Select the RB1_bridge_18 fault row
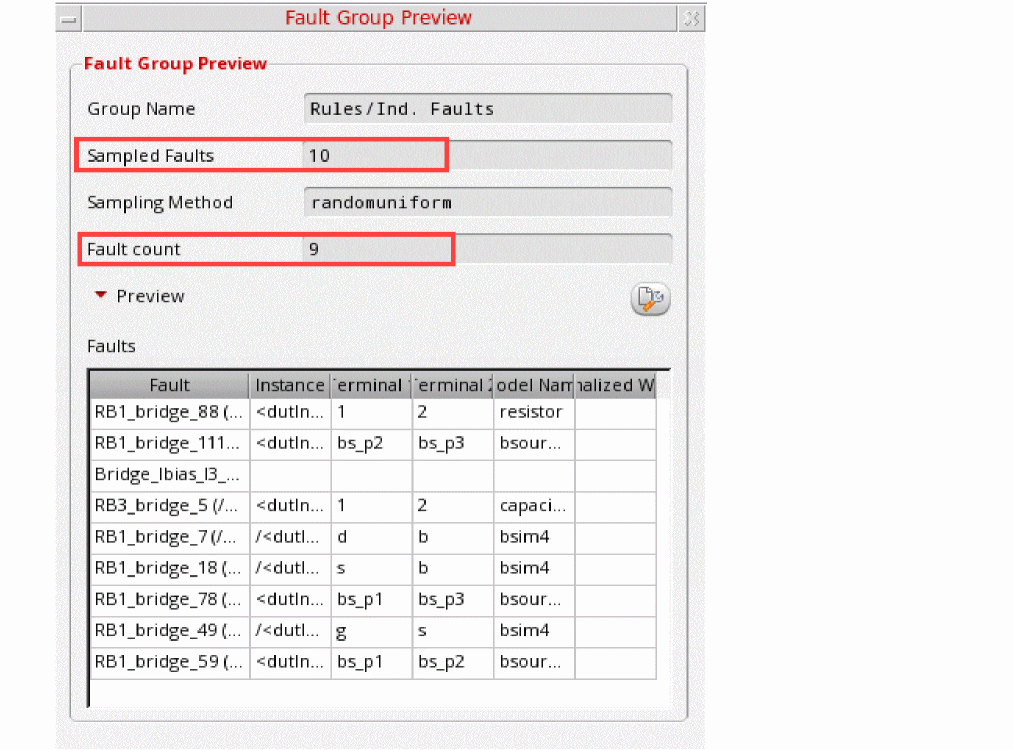This screenshot has height=750, width=1013. 373,568
